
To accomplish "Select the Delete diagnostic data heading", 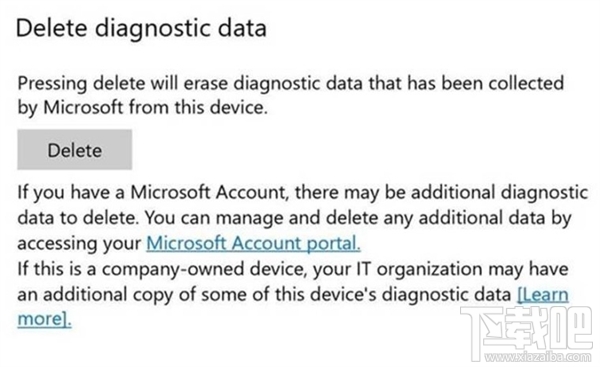I will [141, 29].
